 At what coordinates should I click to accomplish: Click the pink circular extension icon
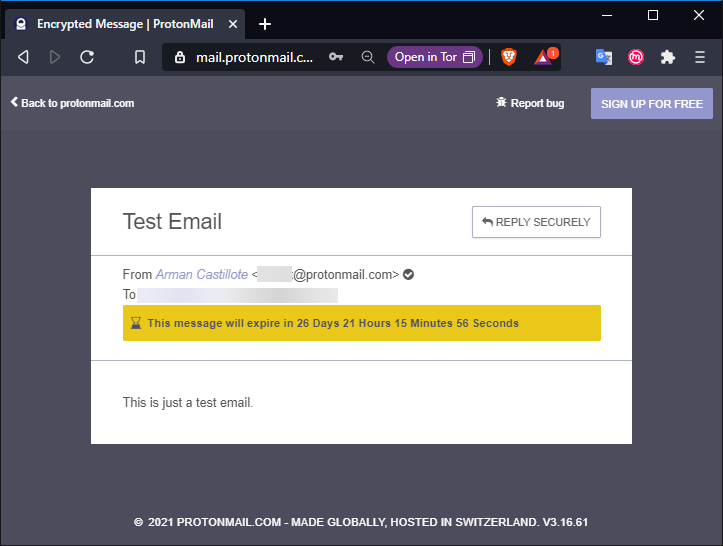click(x=636, y=57)
